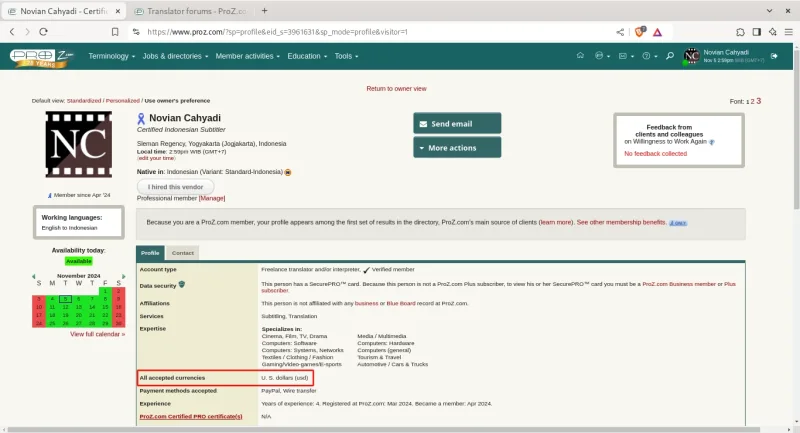
Task: Close the Novian Cahyadi browser tab
Action: click(x=118, y=11)
